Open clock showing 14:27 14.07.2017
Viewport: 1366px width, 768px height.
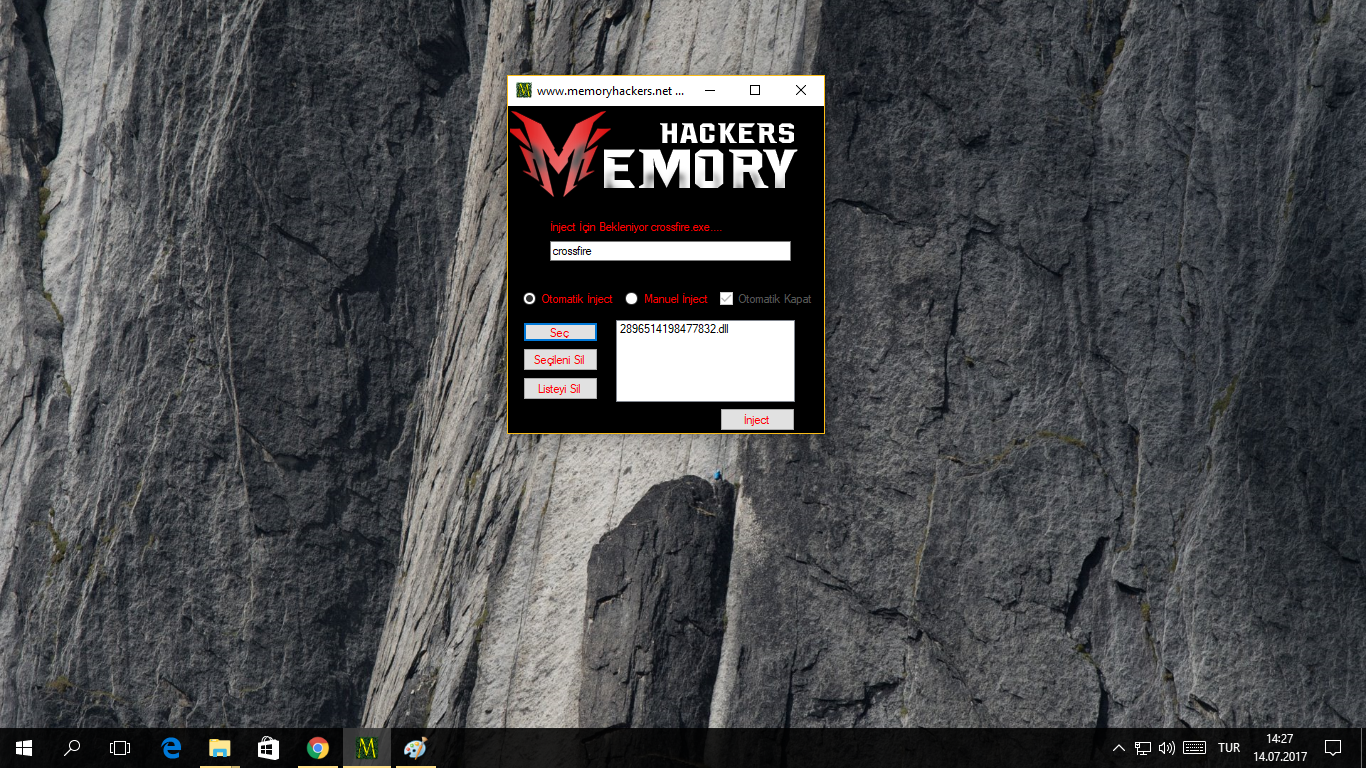1280,748
